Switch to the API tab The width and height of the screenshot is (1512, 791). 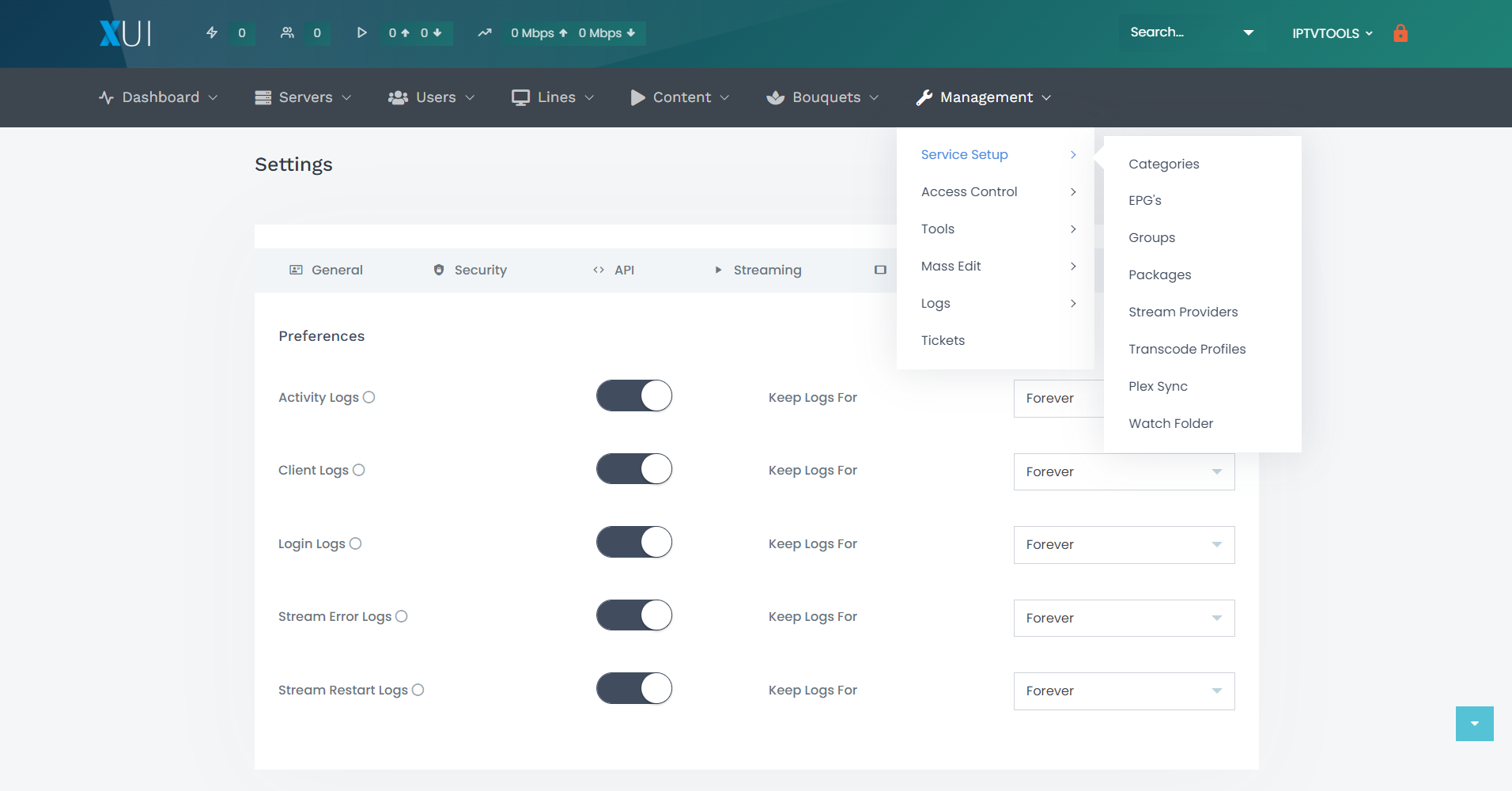(614, 270)
